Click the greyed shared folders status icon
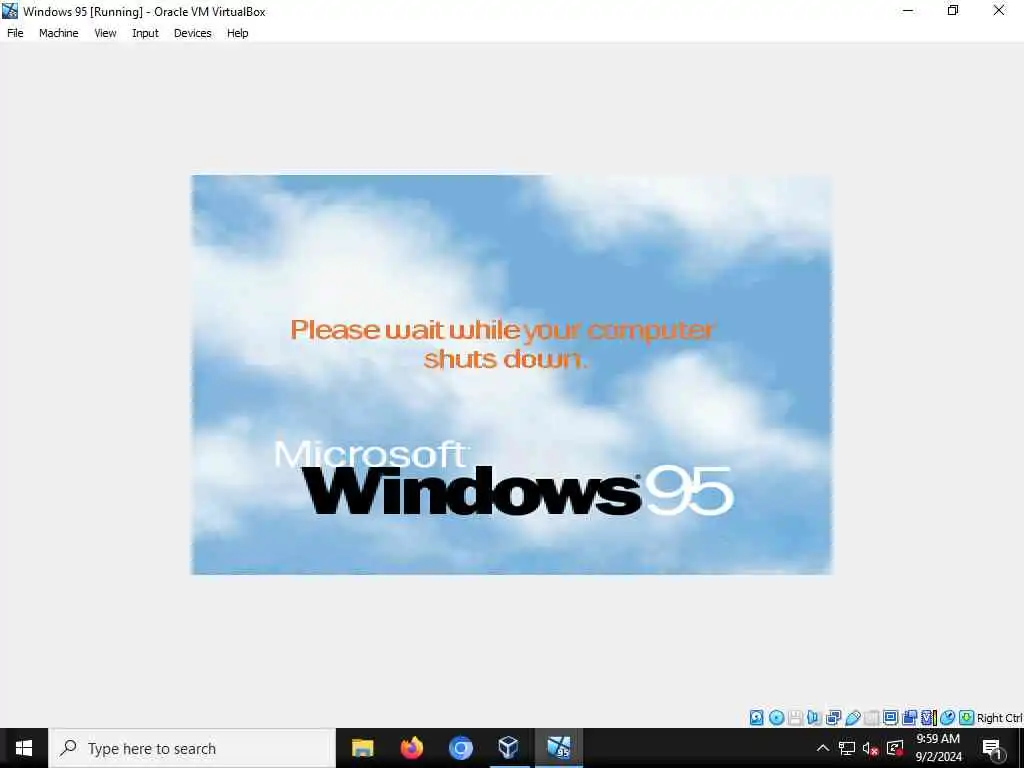The width and height of the screenshot is (1024, 768). (x=872, y=718)
